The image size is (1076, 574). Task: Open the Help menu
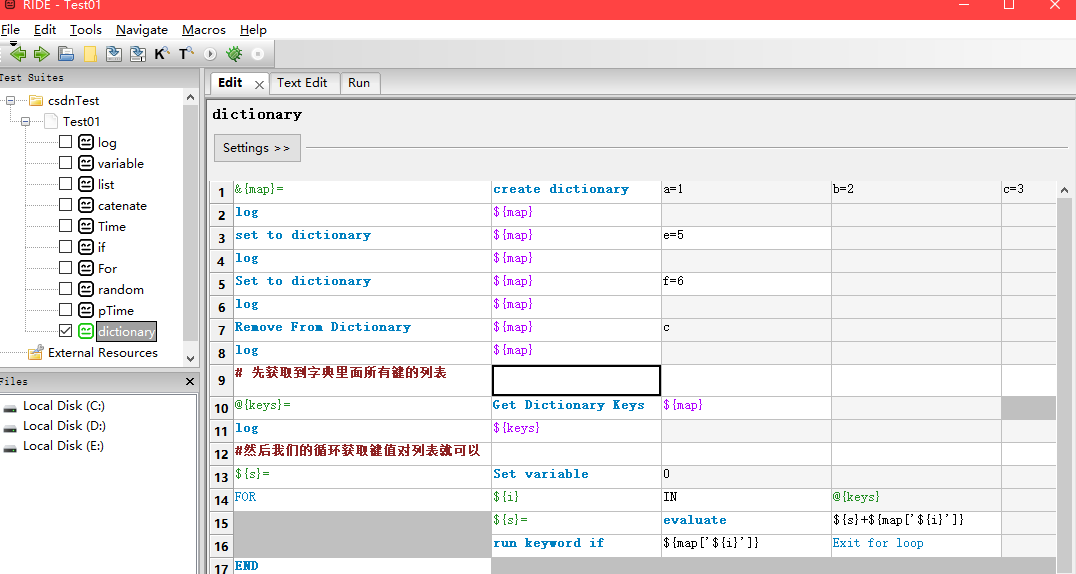click(x=253, y=30)
